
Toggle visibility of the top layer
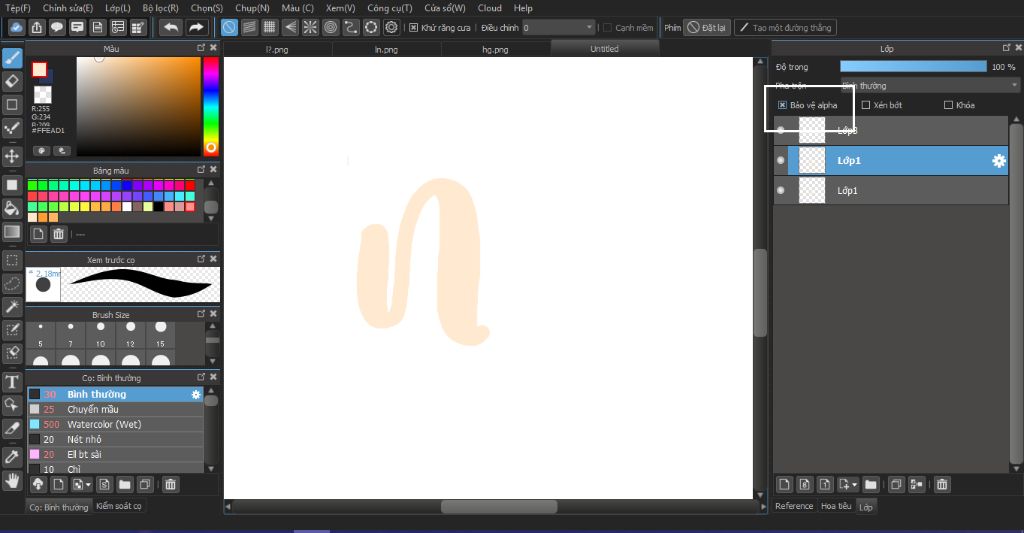(780, 130)
